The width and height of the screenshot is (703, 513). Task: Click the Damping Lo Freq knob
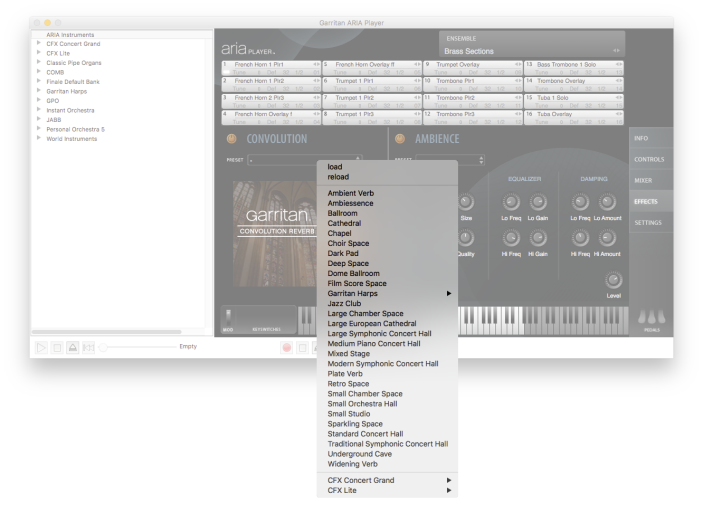point(580,202)
